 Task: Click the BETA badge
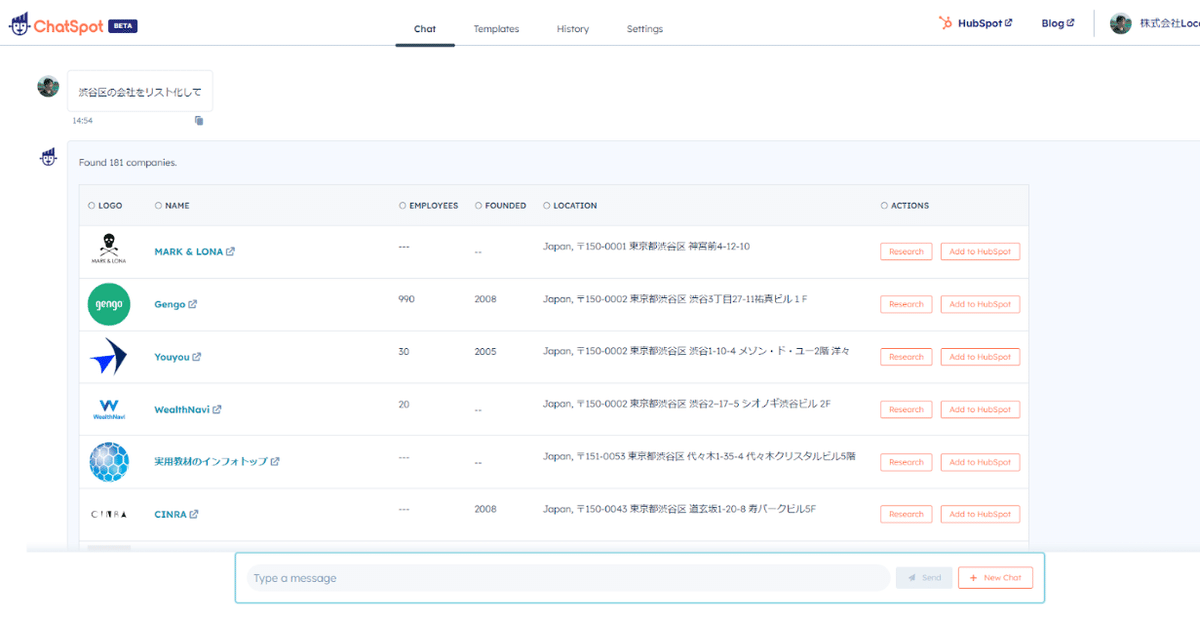tap(123, 27)
